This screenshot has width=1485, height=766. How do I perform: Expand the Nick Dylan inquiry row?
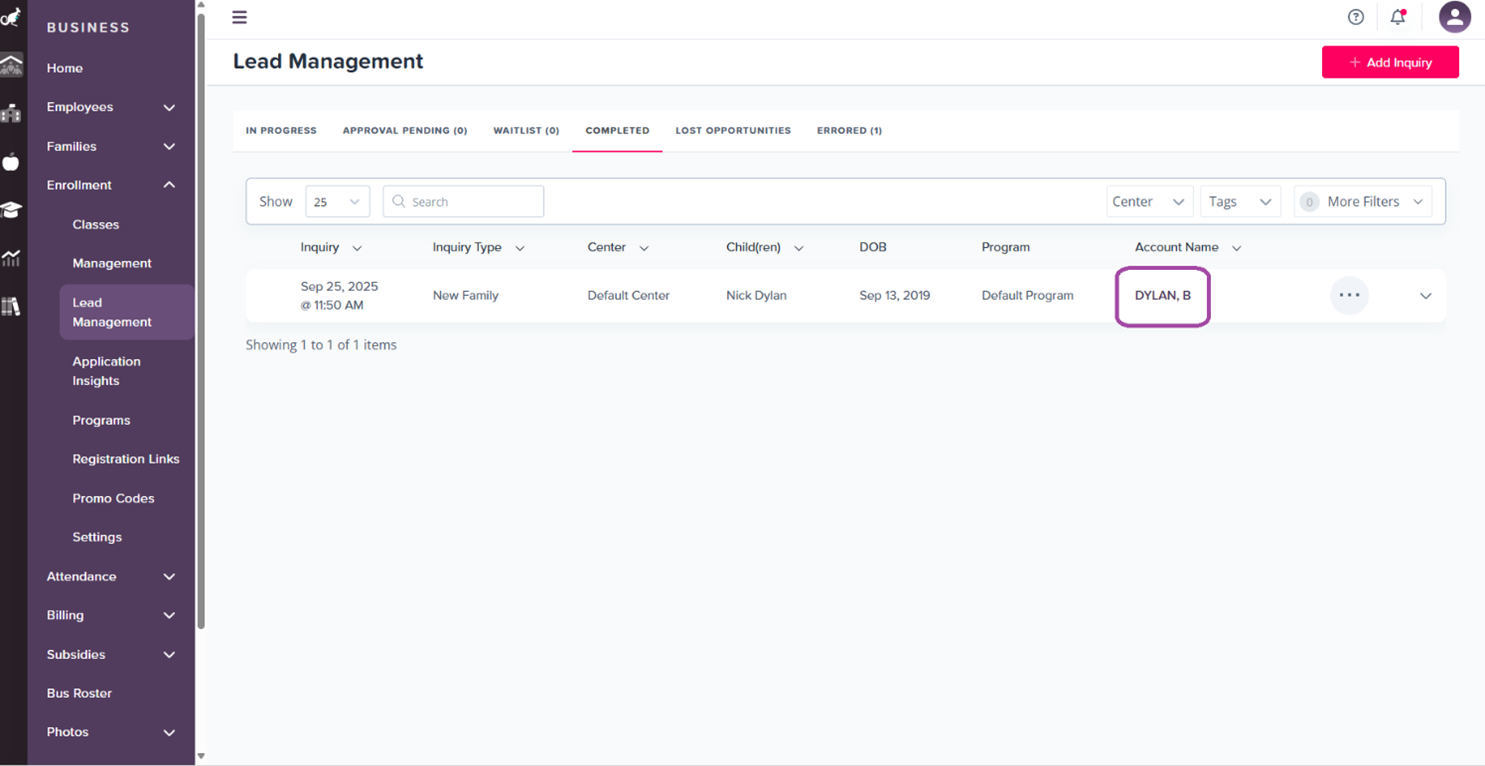[x=1425, y=296]
